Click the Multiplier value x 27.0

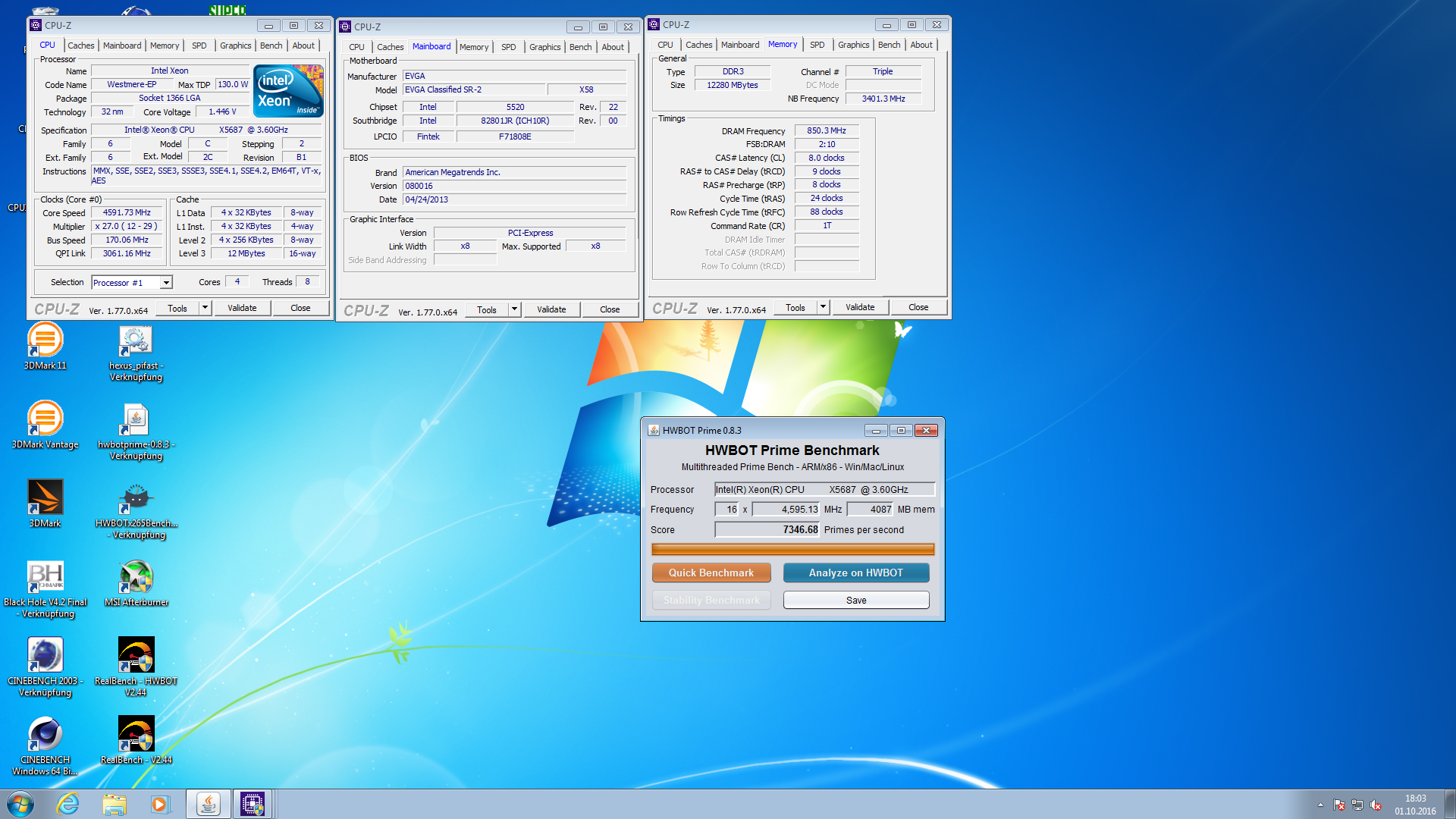[x=127, y=227]
